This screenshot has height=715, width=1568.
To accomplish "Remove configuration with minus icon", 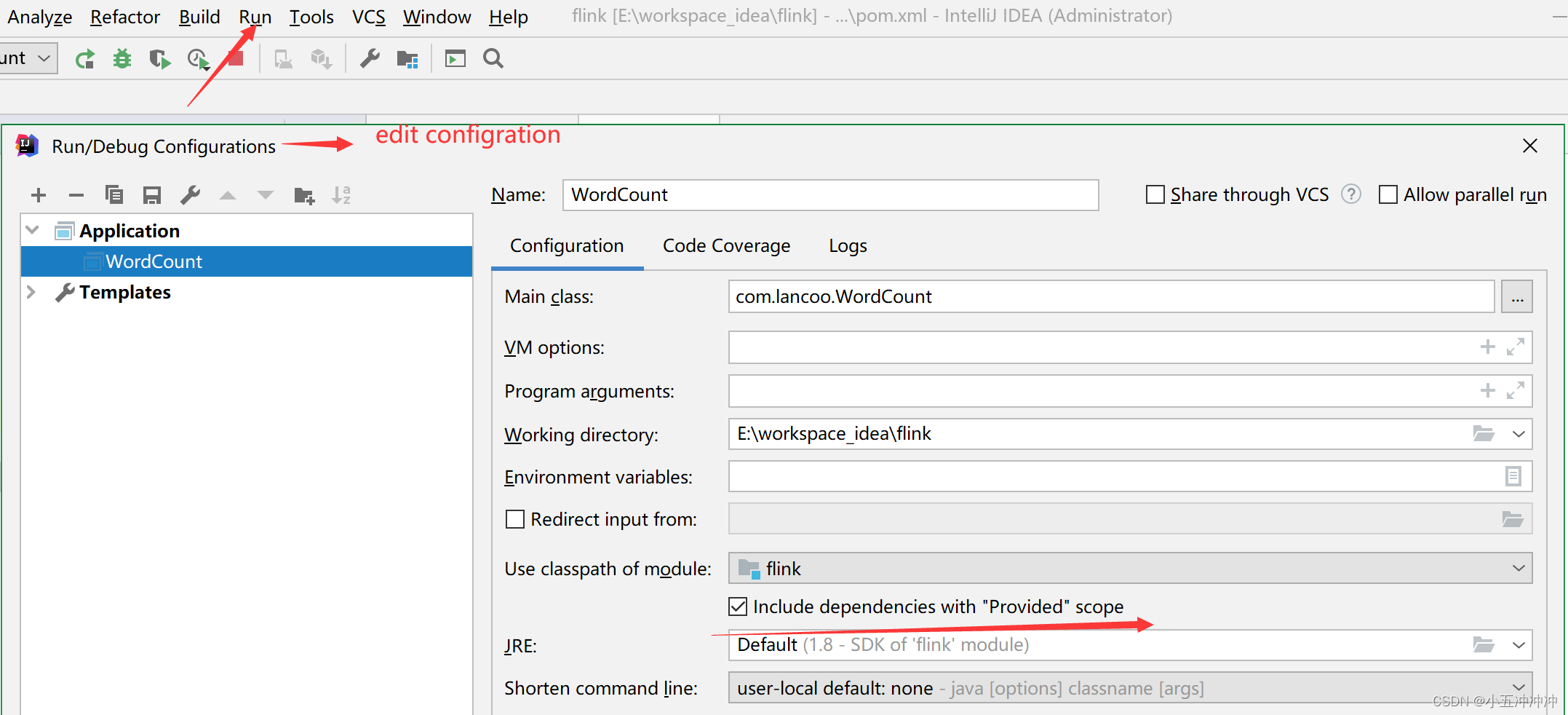I will tap(76, 195).
